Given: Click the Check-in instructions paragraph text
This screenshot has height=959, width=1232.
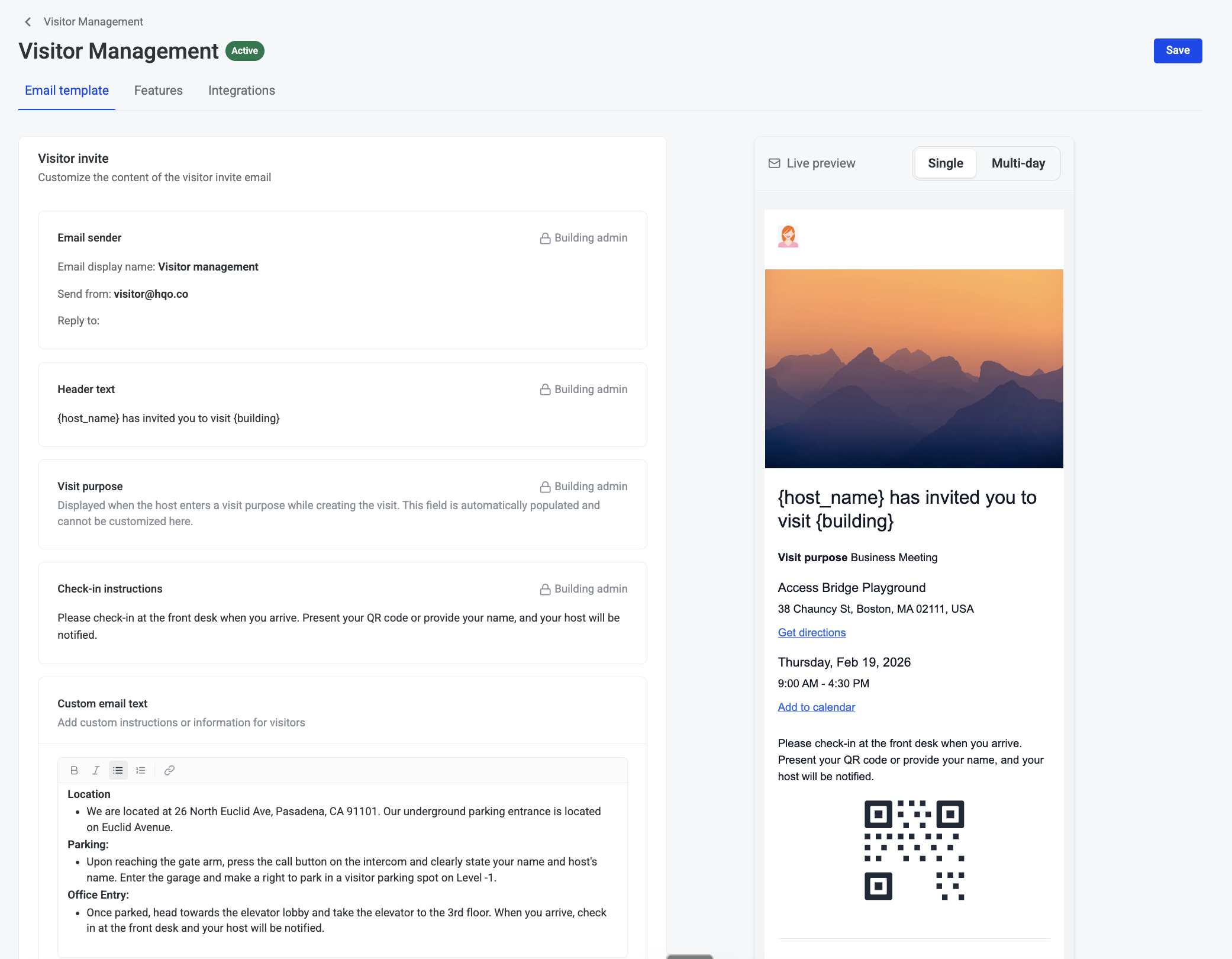Looking at the screenshot, I should tap(338, 626).
